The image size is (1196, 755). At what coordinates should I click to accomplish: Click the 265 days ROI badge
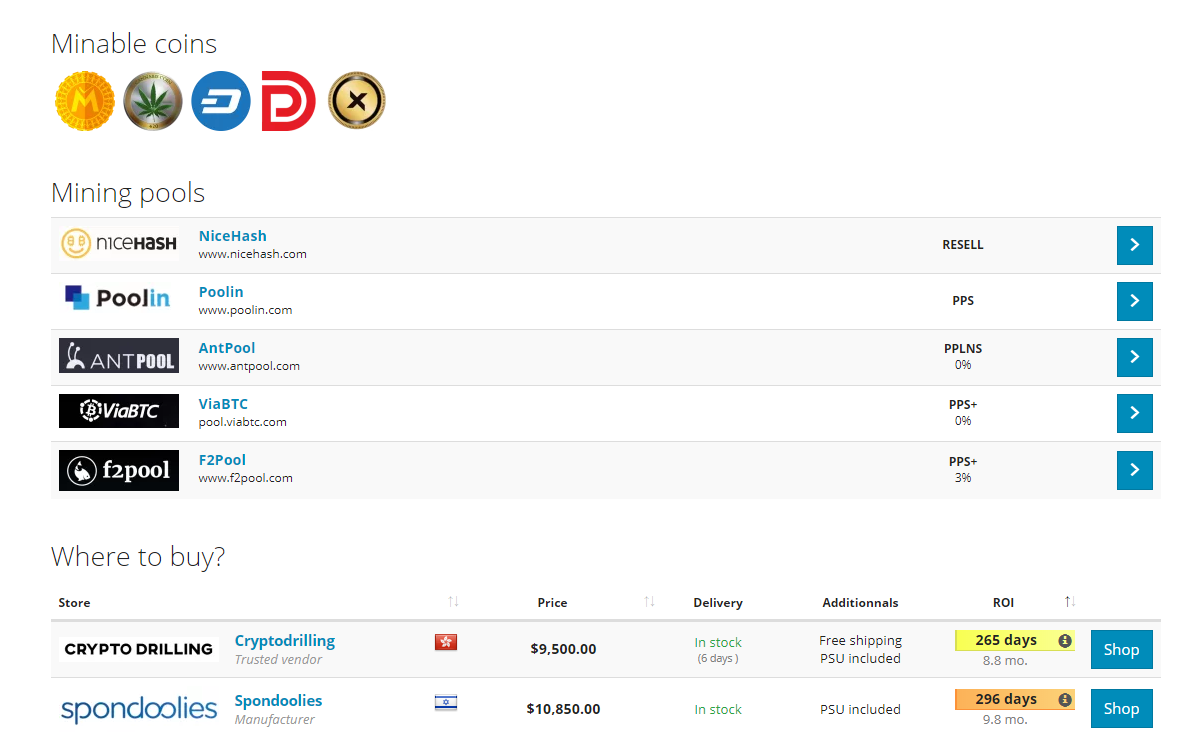[1014, 641]
